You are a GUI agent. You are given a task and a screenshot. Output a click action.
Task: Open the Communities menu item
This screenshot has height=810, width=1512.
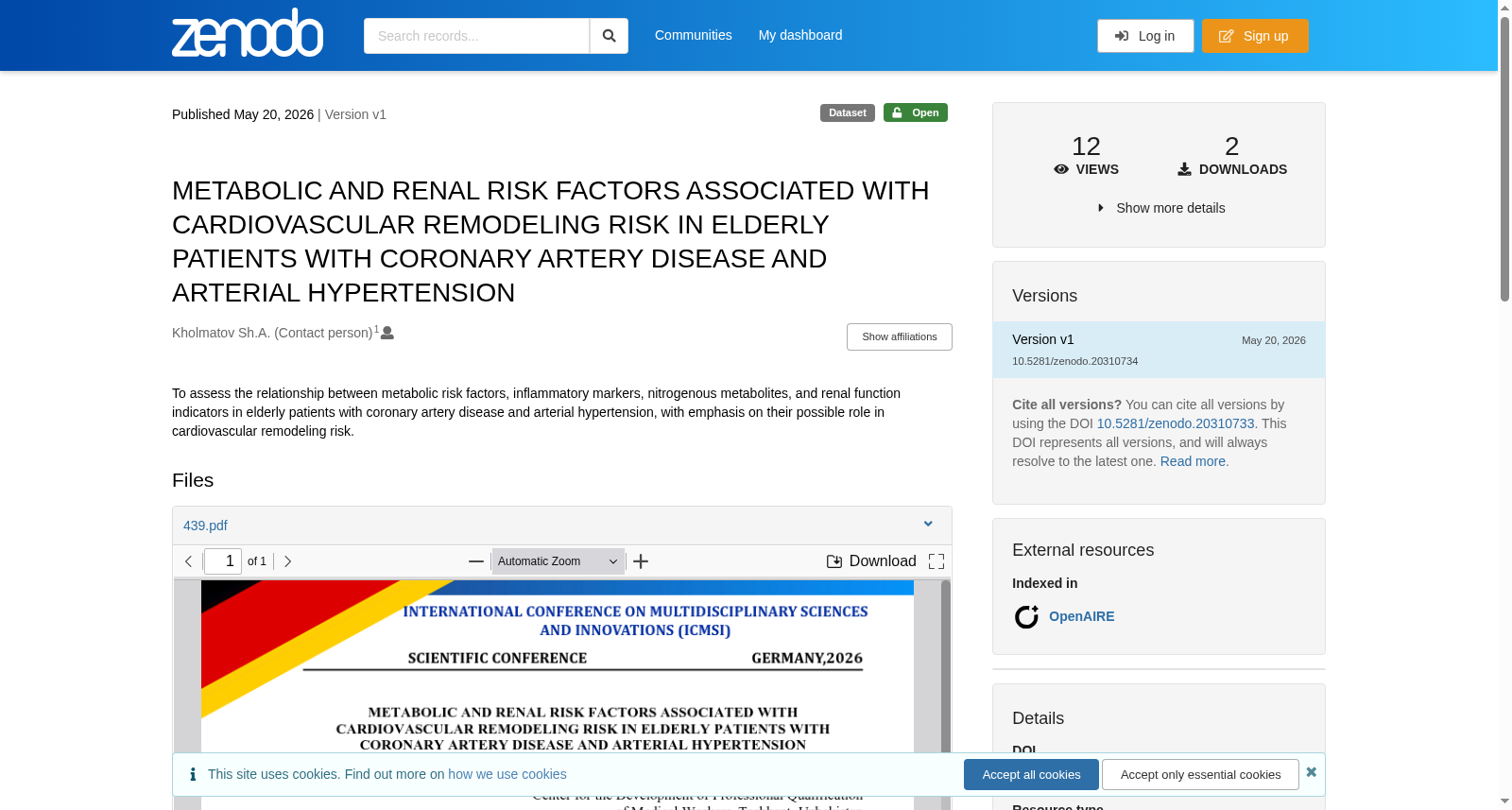pos(694,35)
